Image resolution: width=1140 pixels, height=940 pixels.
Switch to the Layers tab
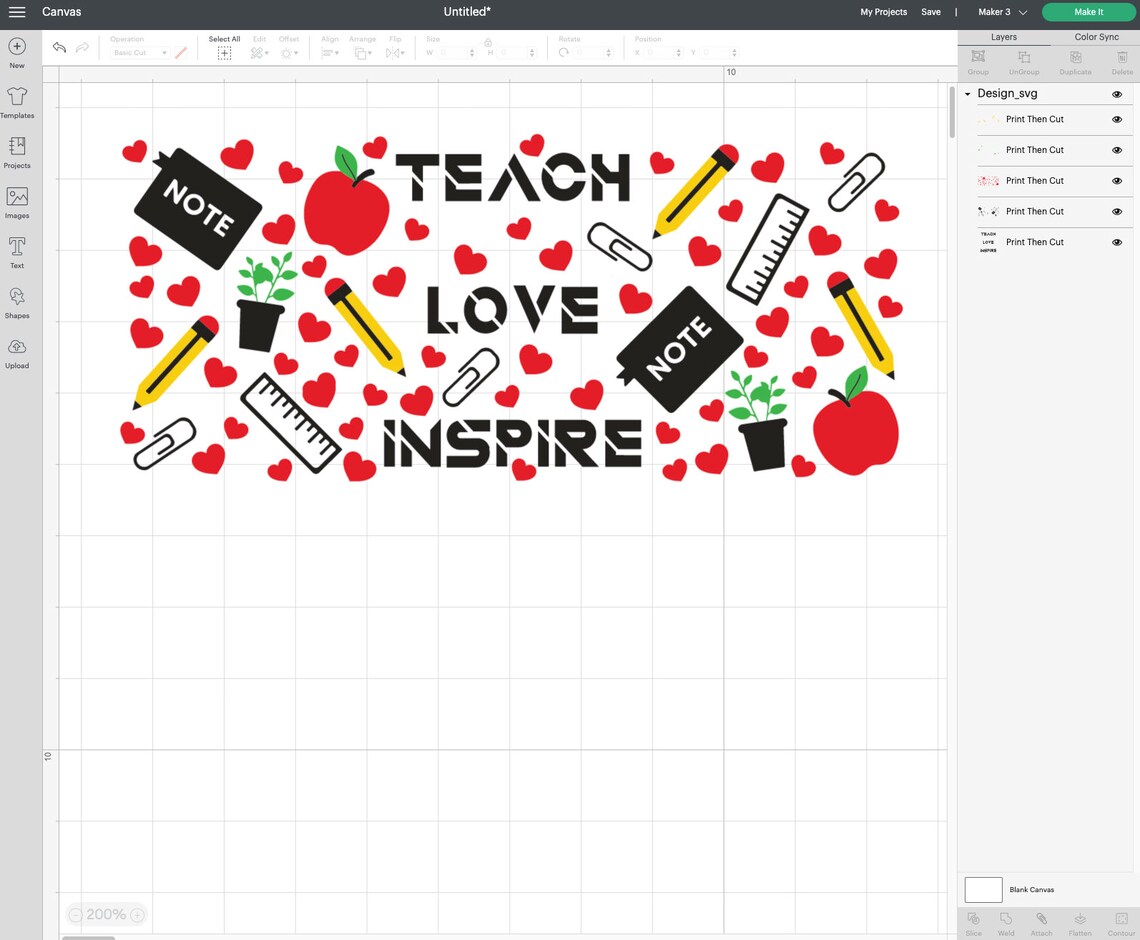1003,37
